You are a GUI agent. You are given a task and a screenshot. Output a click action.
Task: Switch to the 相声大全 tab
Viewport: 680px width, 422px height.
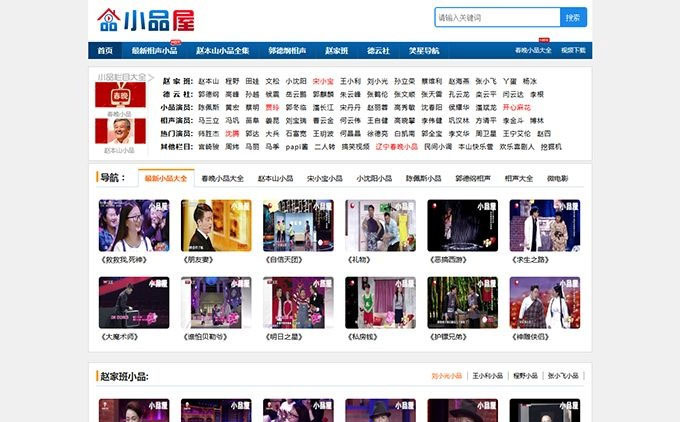coord(519,178)
